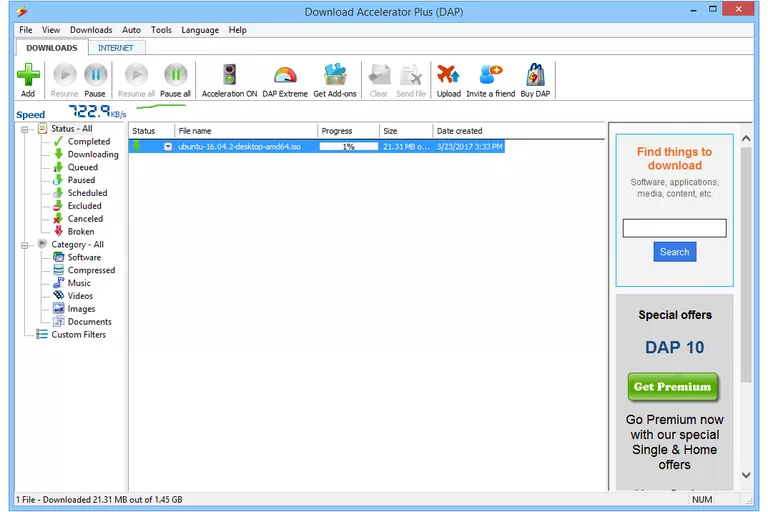Show Scheduled downloads
This screenshot has width=768, height=512.
pos(87,193)
